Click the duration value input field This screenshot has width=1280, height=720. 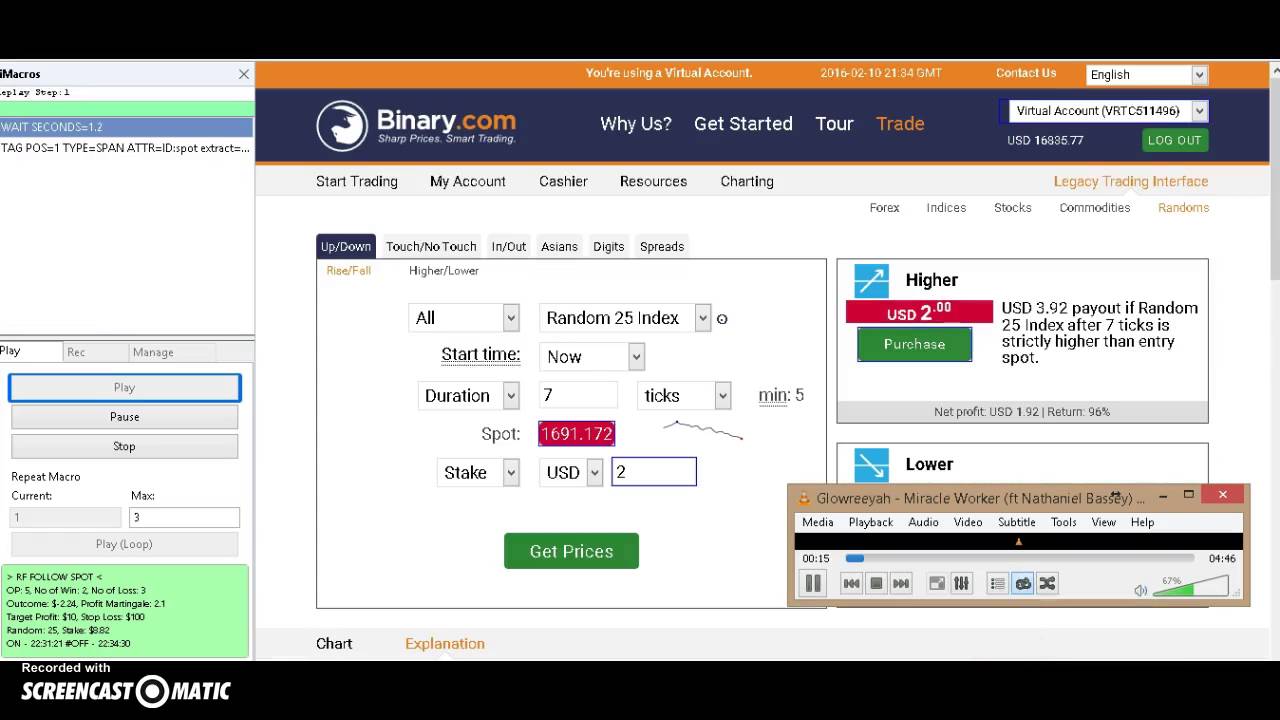578,396
